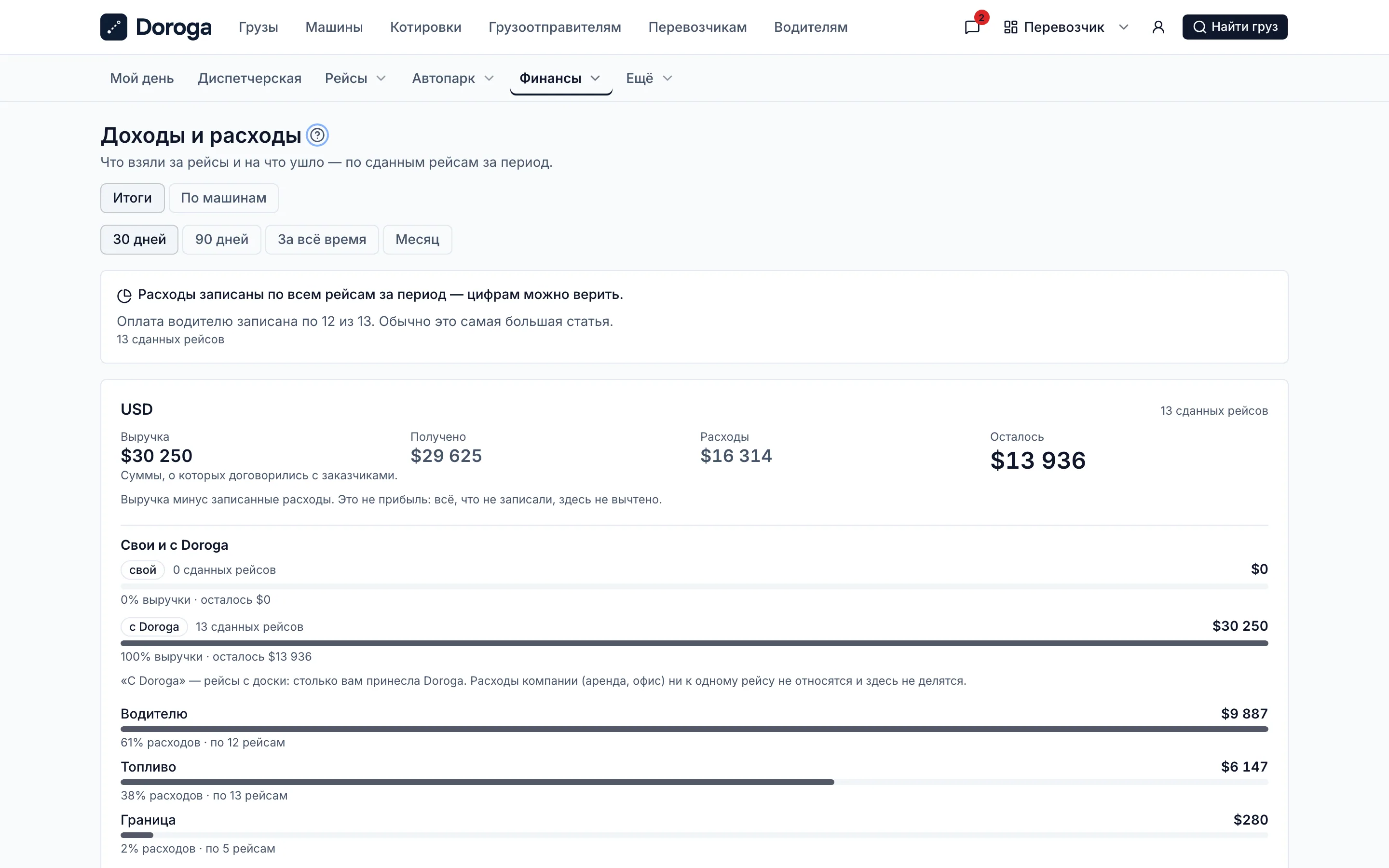Screen dimensions: 1389x868
Task: Click the Водителю amount $9 887
Action: [1244, 714]
